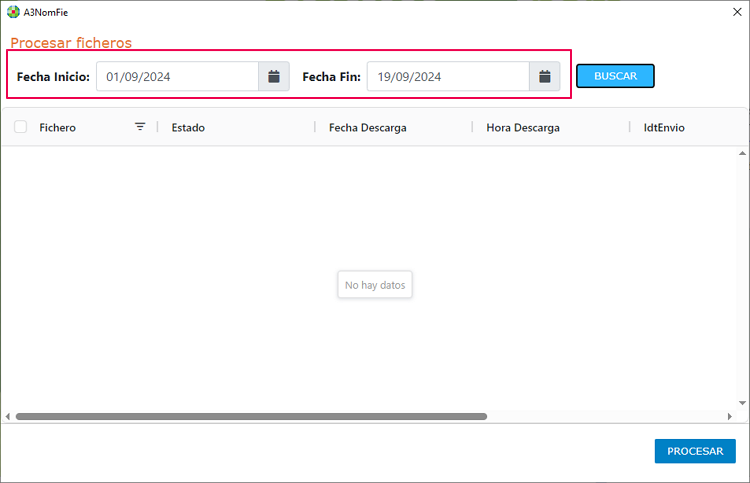Sort by the Hora Descarga column header

click(523, 128)
